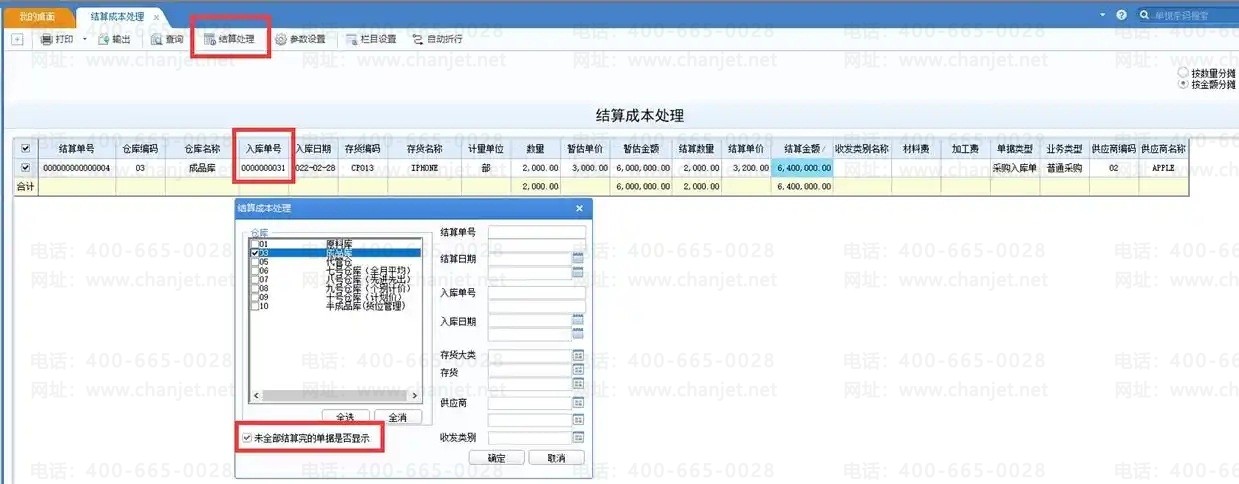Viewport: 1239px width, 484px height.
Task: Toggle 未全部结算完的单据是否显示 checkbox
Action: pyautogui.click(x=247, y=438)
